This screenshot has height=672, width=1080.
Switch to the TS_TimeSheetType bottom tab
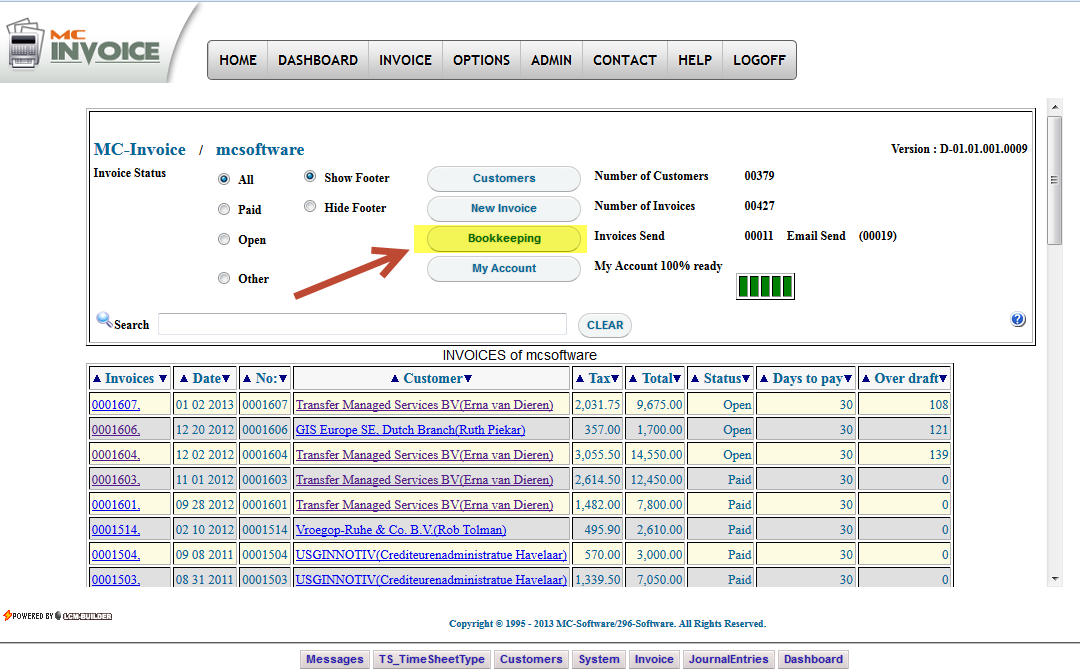coord(432,660)
